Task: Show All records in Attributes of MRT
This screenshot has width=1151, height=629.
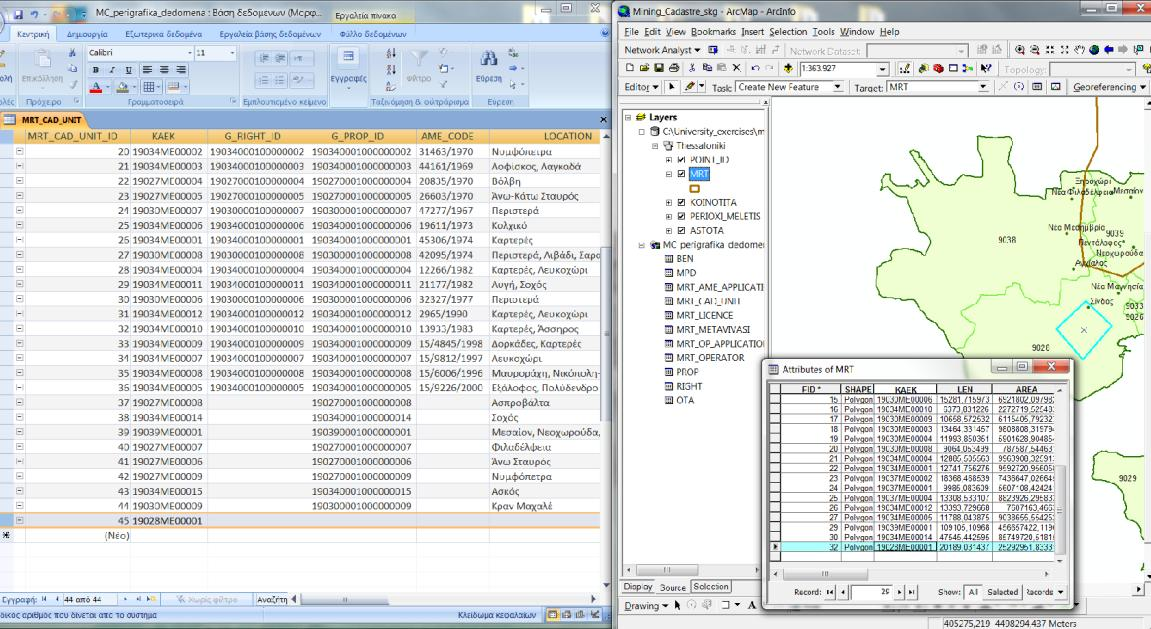Action: (973, 592)
